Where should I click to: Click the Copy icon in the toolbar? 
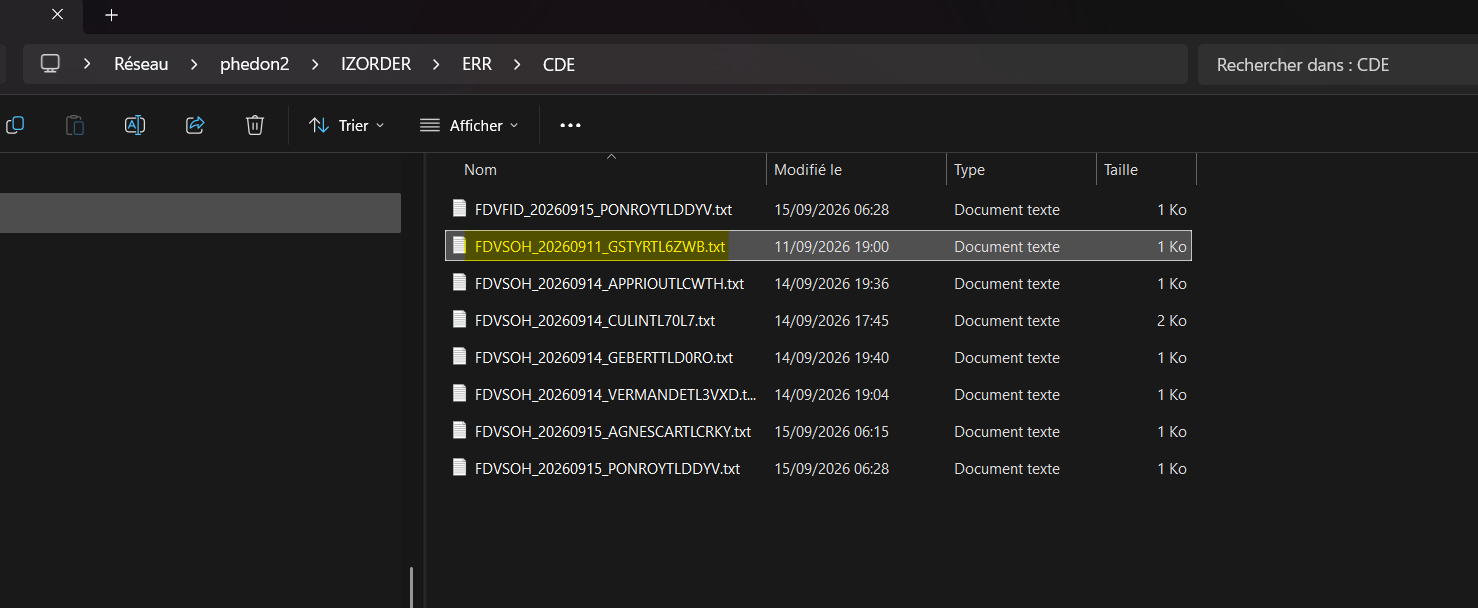[14, 125]
